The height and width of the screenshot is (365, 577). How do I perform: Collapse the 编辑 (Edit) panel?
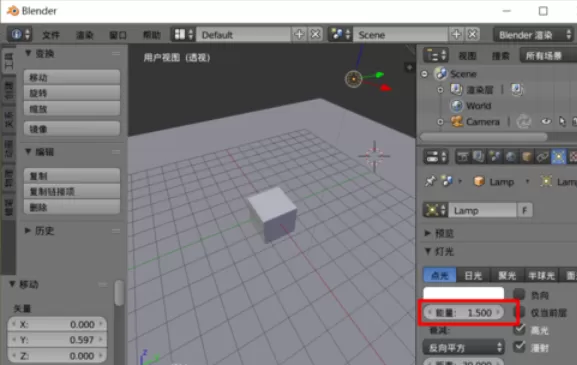tap(28, 152)
